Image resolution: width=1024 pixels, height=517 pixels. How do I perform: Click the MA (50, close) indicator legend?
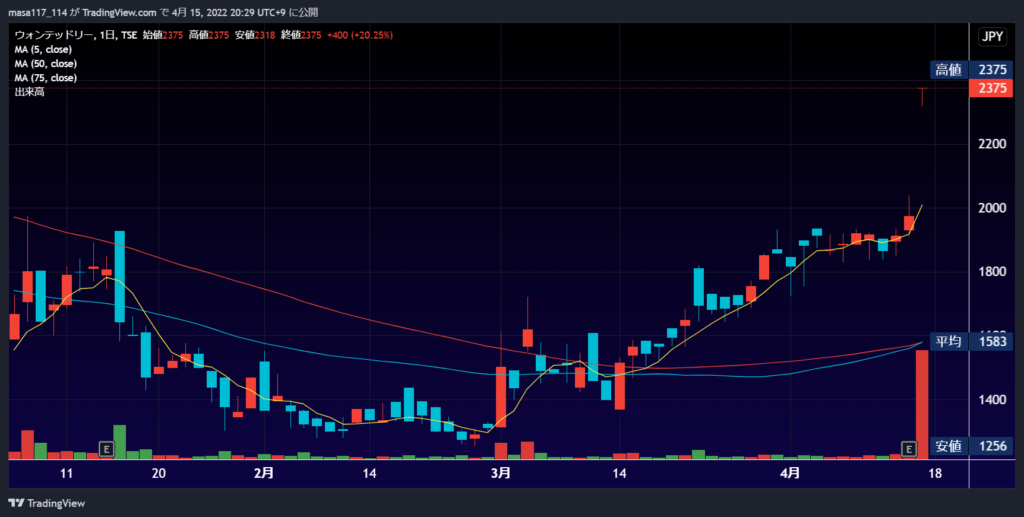point(46,64)
